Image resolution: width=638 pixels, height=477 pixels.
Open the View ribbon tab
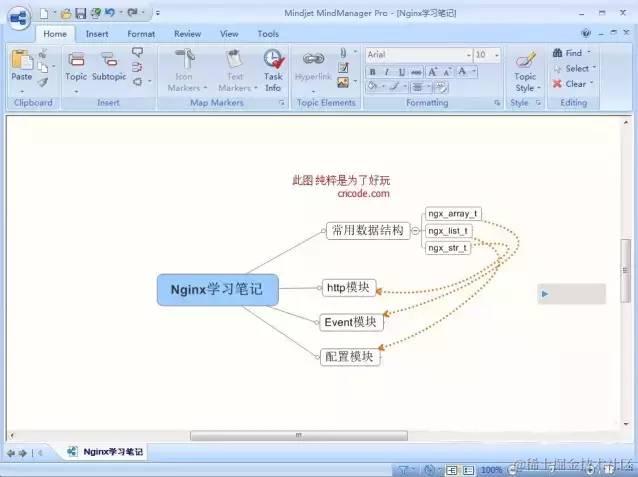(x=229, y=34)
